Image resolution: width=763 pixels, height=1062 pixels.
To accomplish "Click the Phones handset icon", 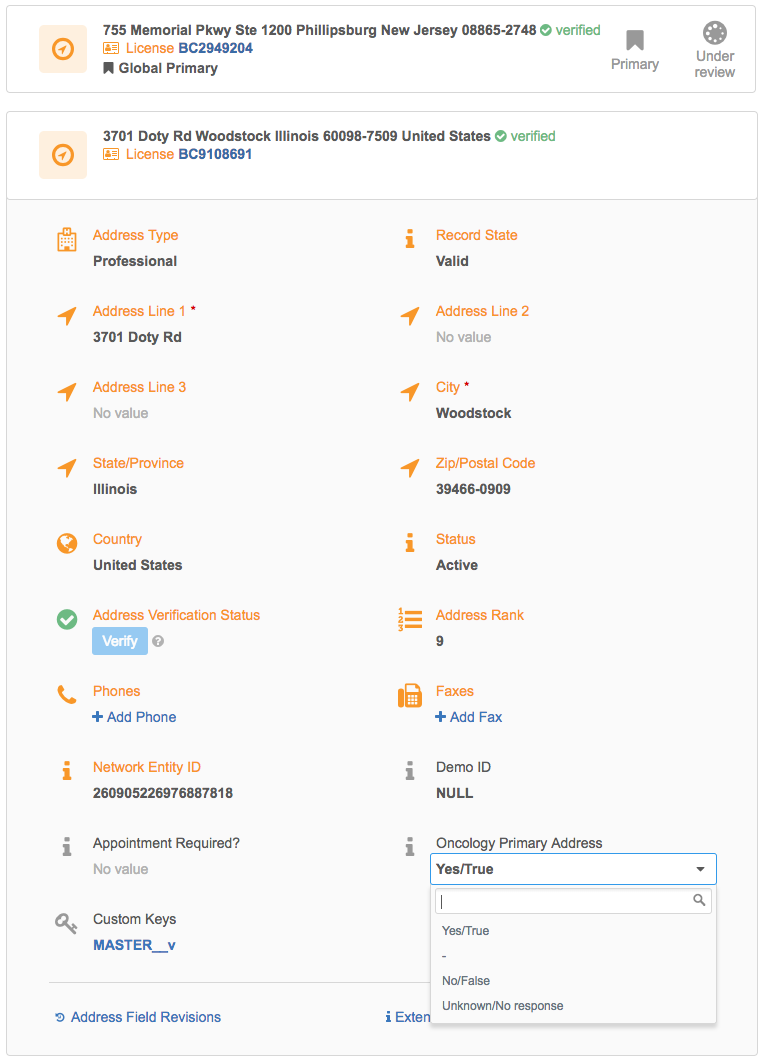I will 67,694.
